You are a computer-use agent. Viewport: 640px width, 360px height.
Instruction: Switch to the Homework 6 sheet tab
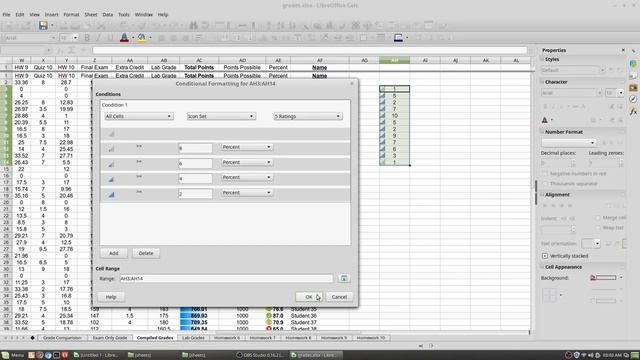click(227, 338)
